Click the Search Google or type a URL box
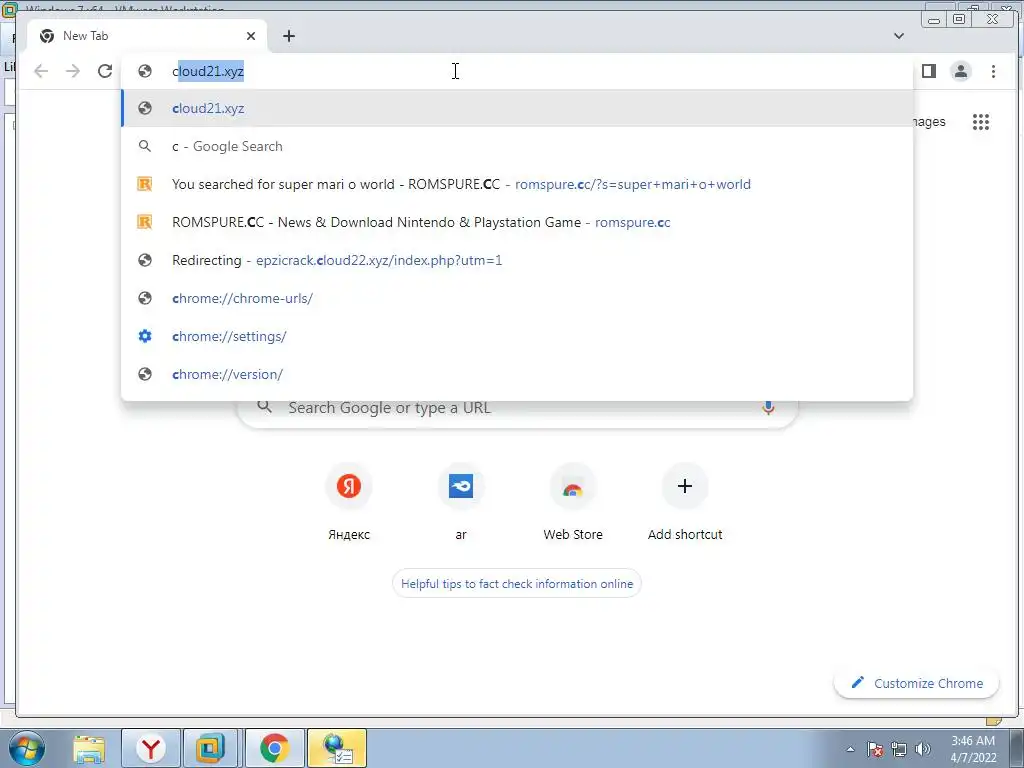The image size is (1024, 768). coord(517,410)
